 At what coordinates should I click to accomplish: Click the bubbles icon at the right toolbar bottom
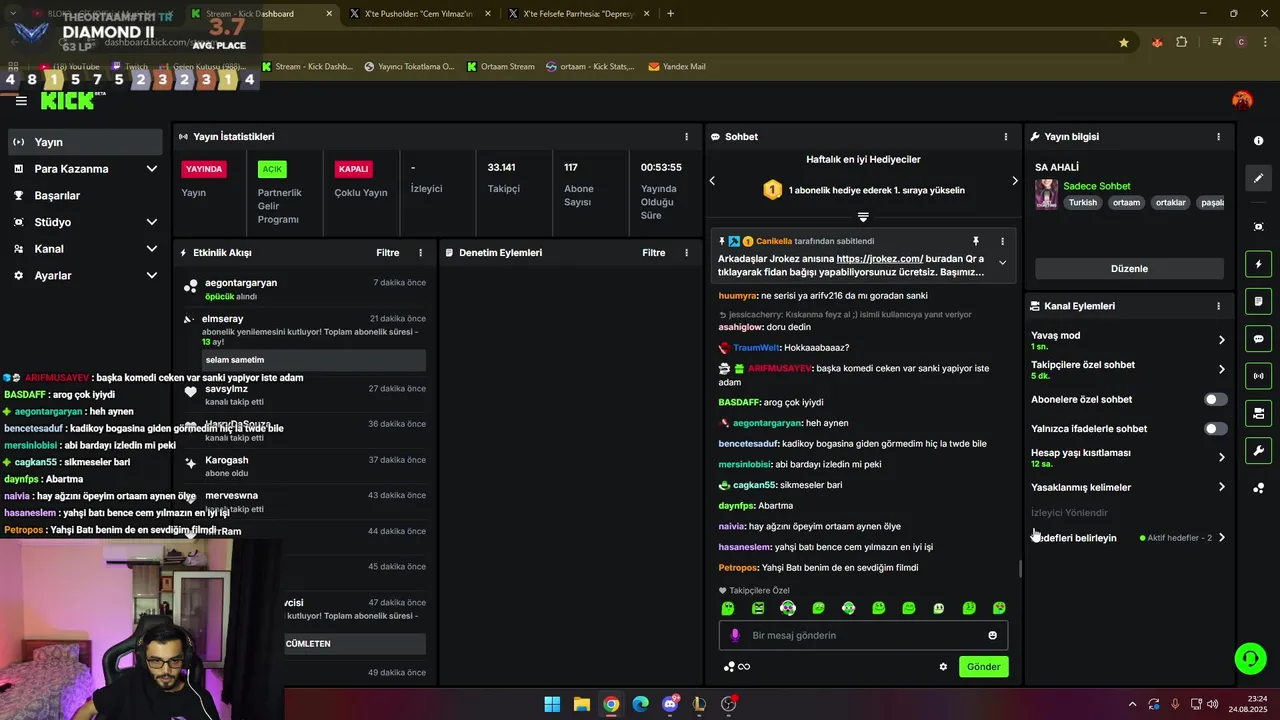click(1258, 488)
